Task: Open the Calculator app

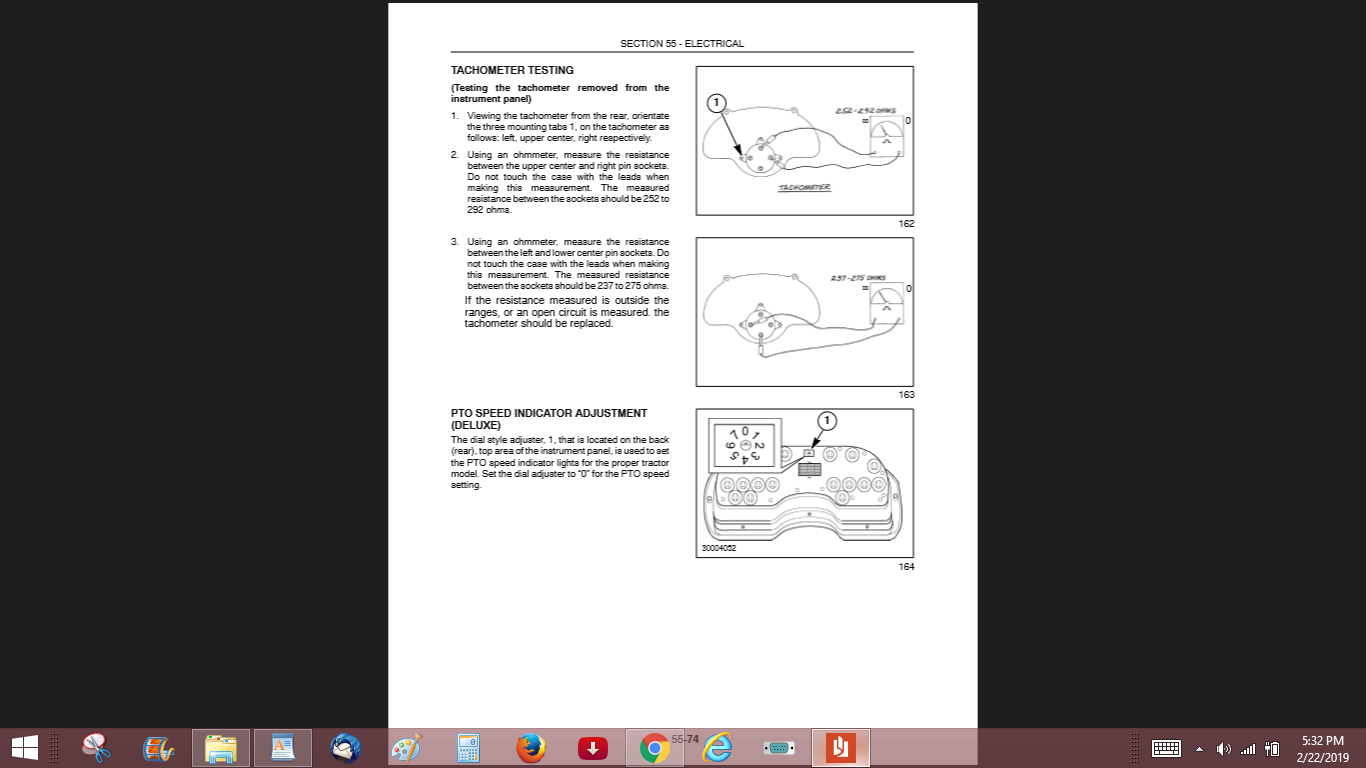Action: pos(468,747)
